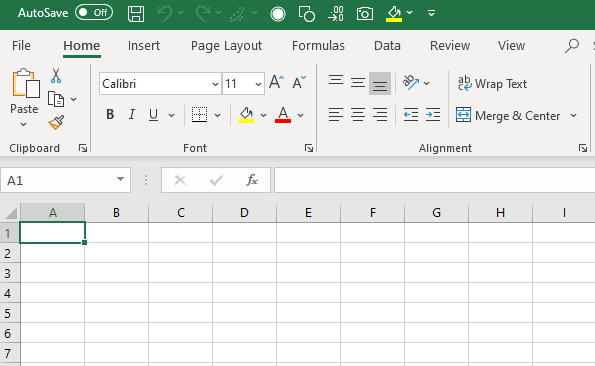
Task: Click the Camera icon in quick access toolbar
Action: coord(365,14)
